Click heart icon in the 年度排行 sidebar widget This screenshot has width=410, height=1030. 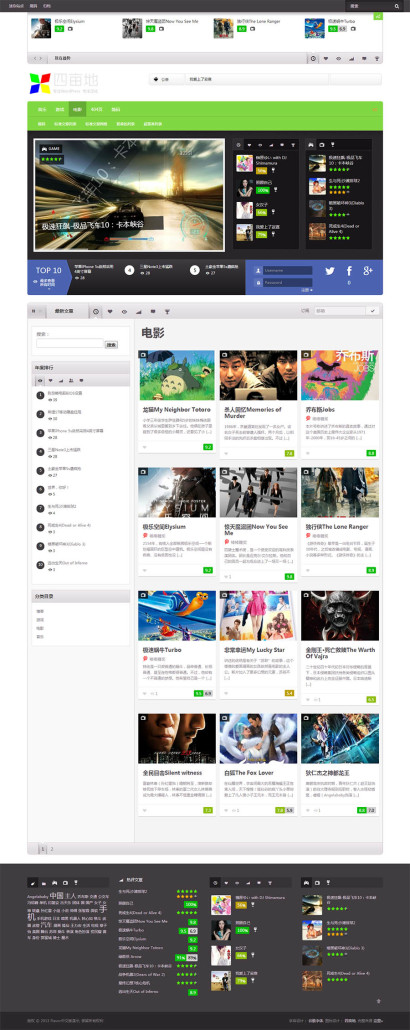pyautogui.click(x=51, y=380)
